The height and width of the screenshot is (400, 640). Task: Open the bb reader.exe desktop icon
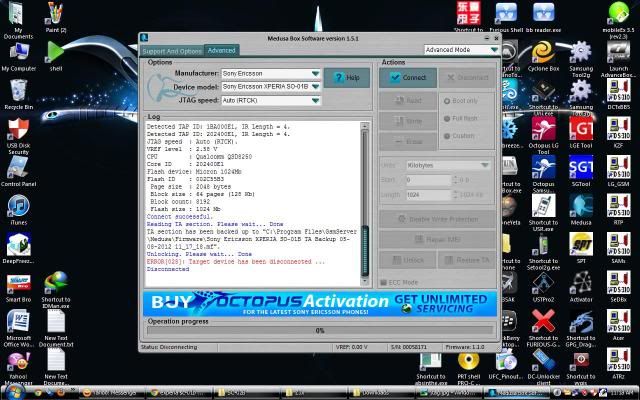click(x=543, y=17)
